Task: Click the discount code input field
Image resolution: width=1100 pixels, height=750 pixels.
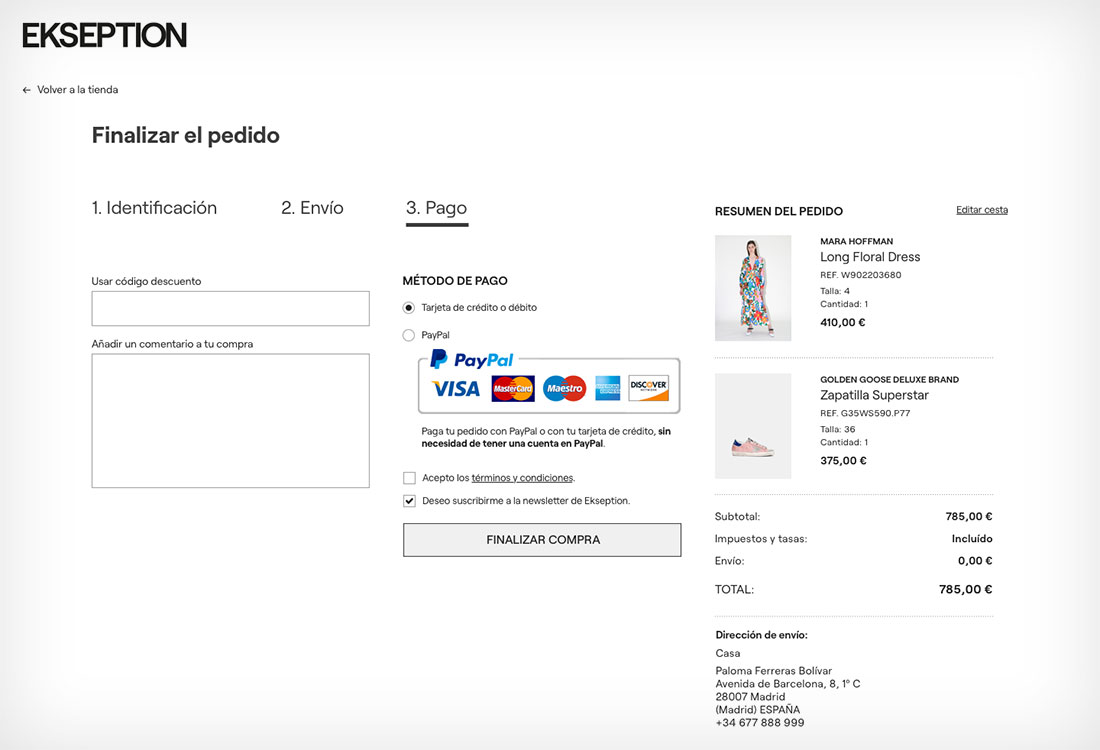Action: pyautogui.click(x=230, y=309)
